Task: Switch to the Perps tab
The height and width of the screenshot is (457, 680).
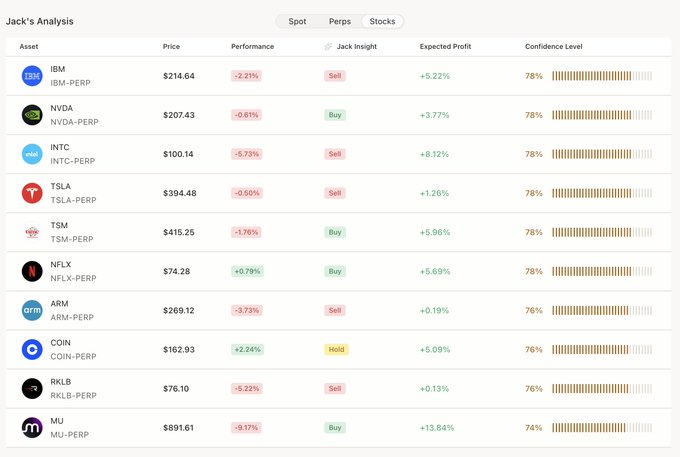Action: click(x=340, y=21)
